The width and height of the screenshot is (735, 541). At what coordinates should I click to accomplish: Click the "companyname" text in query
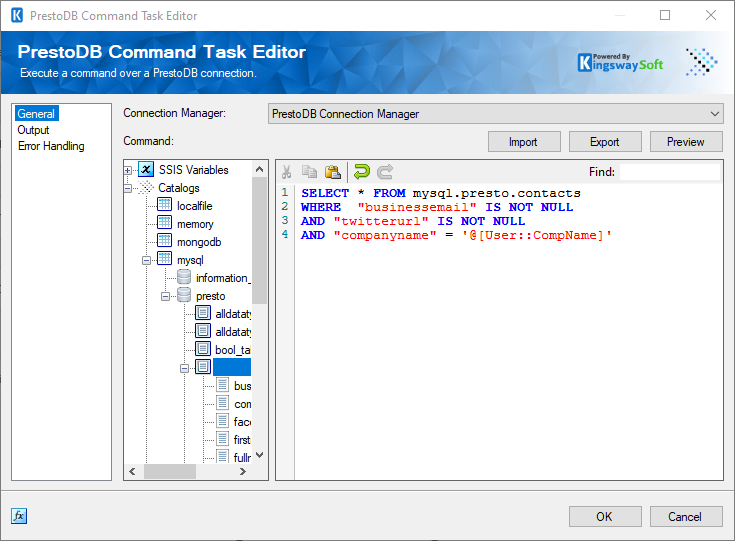tap(385, 235)
